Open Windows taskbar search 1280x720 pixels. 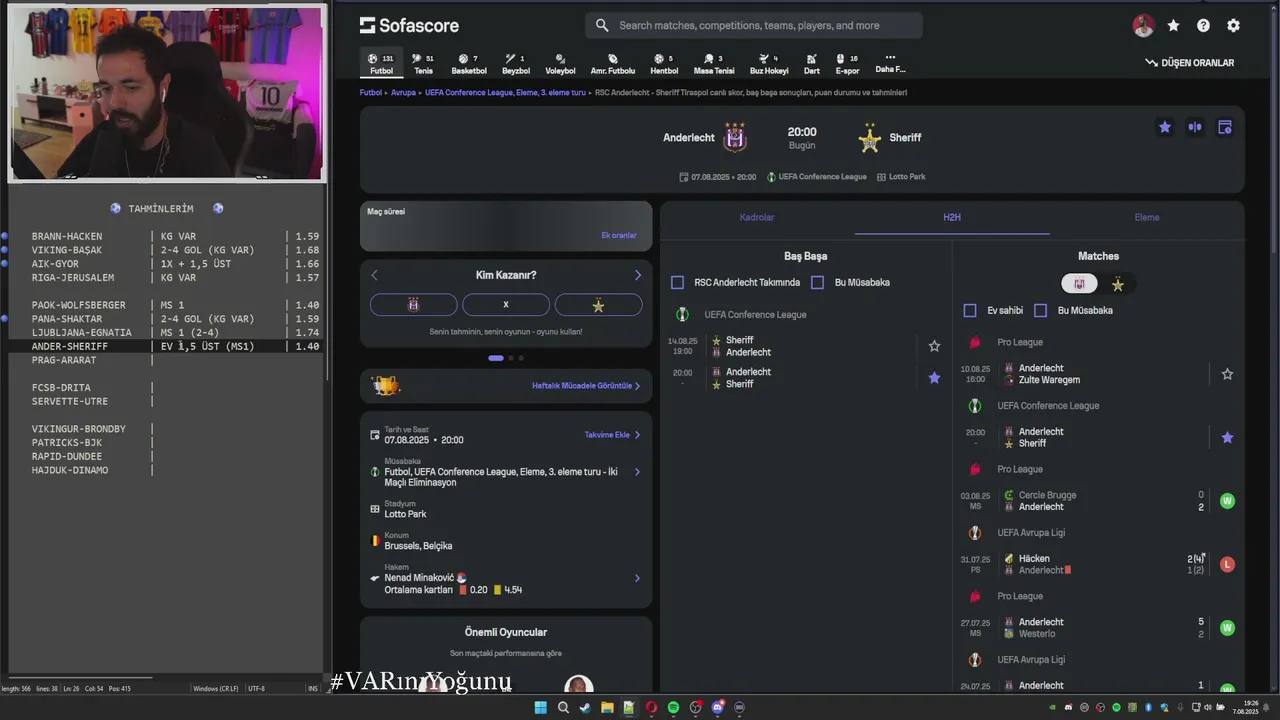[x=563, y=708]
